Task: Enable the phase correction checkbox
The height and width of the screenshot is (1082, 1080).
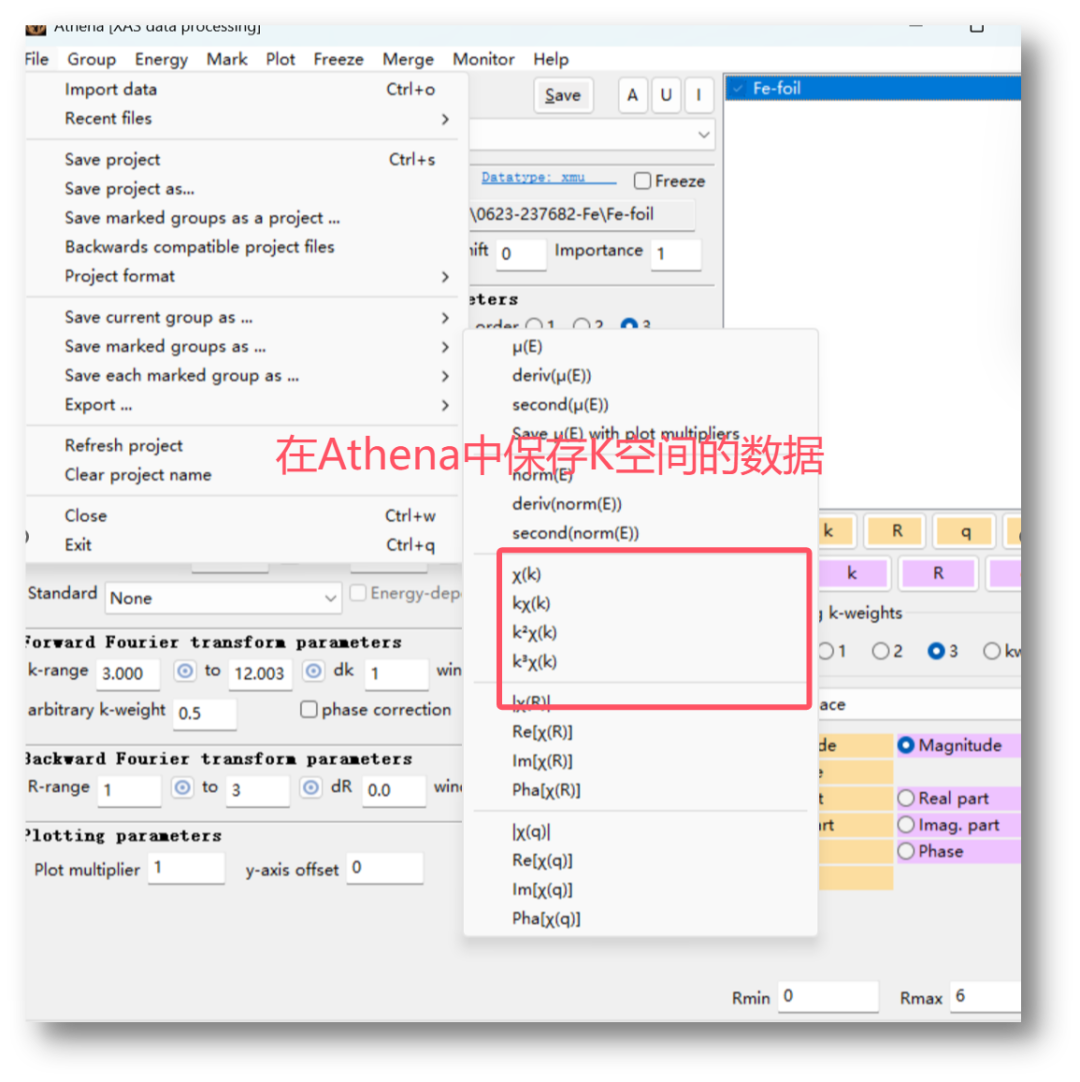Action: tap(308, 709)
